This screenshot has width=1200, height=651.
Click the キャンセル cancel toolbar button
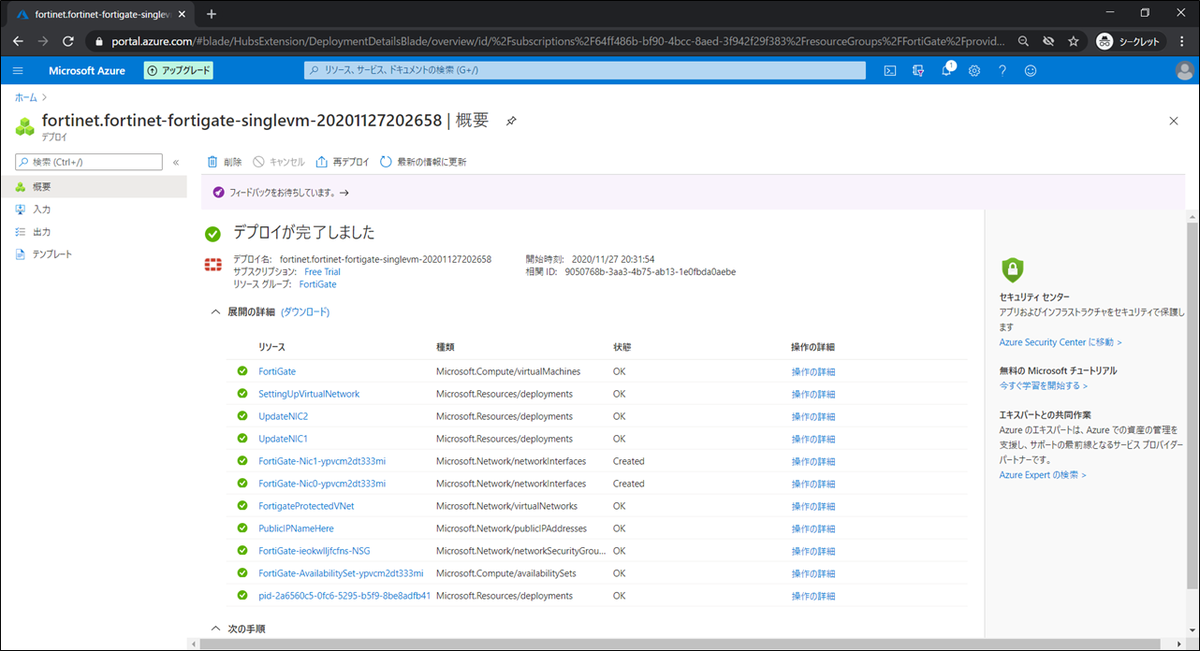[279, 162]
